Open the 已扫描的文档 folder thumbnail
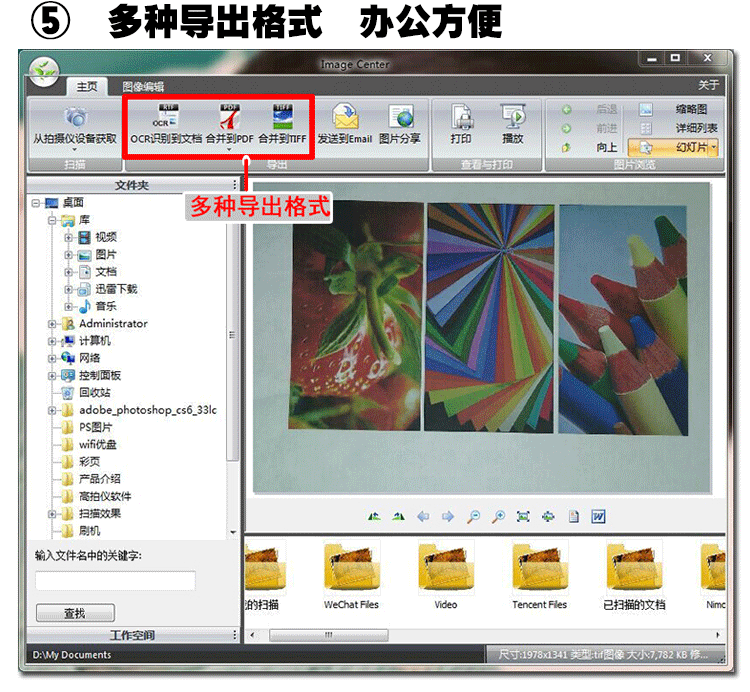Image resolution: width=750 pixels, height=692 pixels. coord(634,575)
